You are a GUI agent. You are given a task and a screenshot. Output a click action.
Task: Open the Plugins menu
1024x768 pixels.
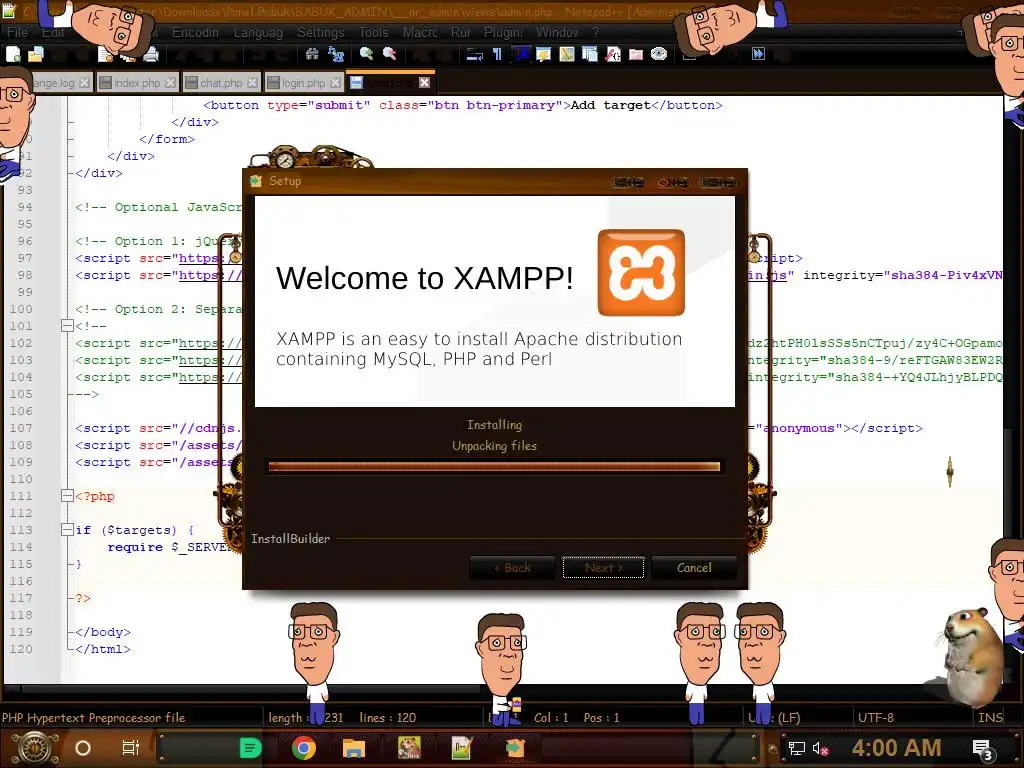(x=503, y=32)
